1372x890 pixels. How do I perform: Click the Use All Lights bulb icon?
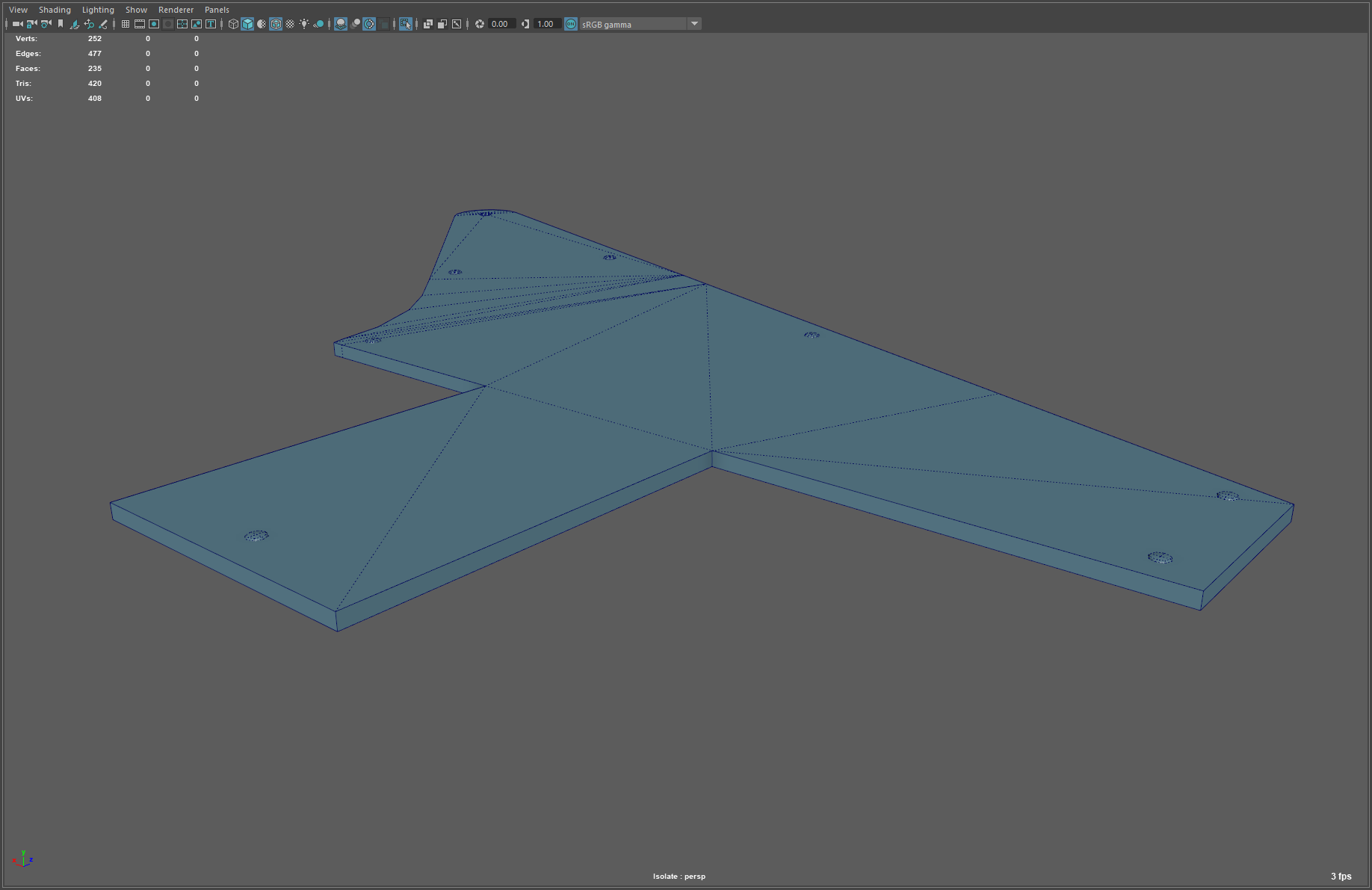point(304,24)
